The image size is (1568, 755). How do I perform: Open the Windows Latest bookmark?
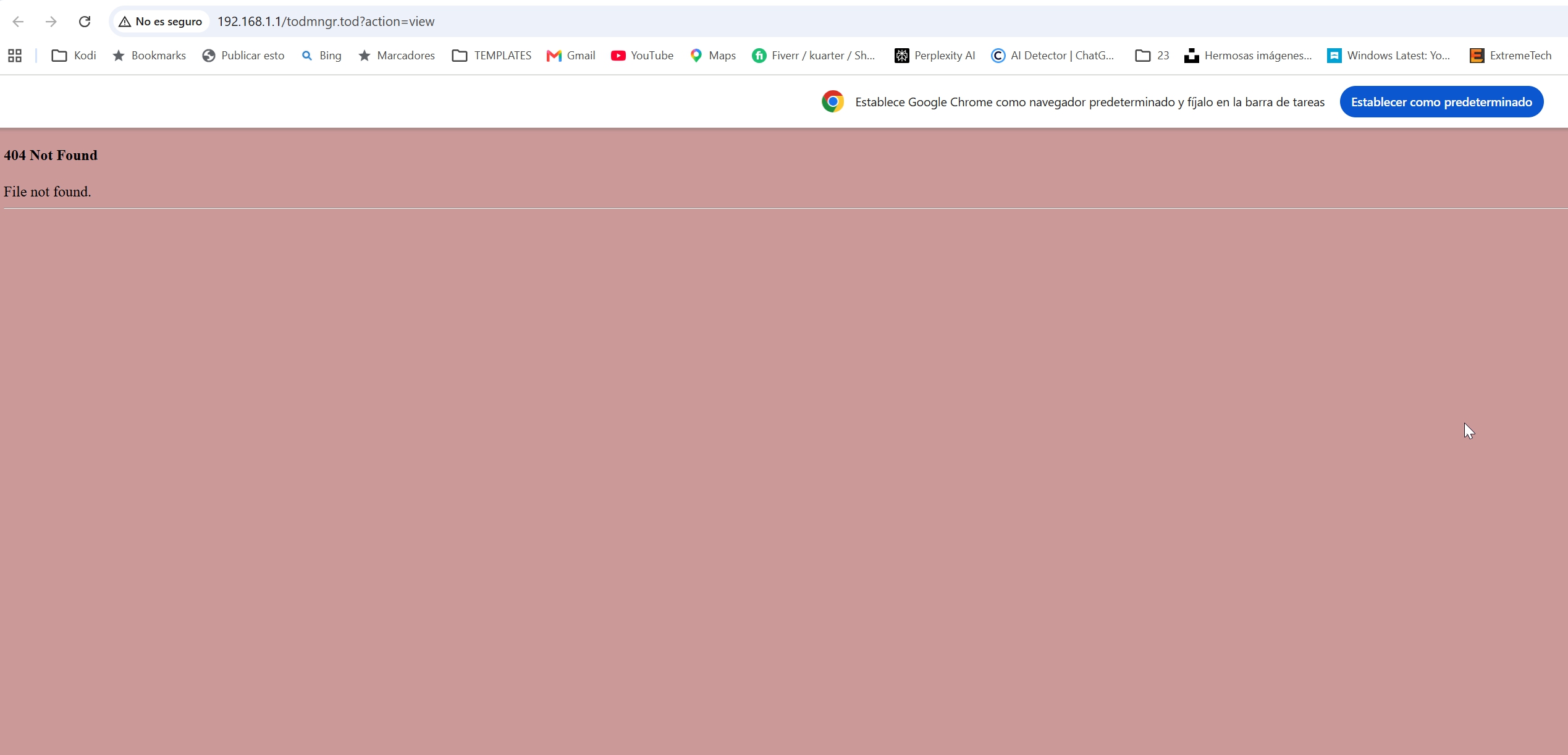point(1389,56)
